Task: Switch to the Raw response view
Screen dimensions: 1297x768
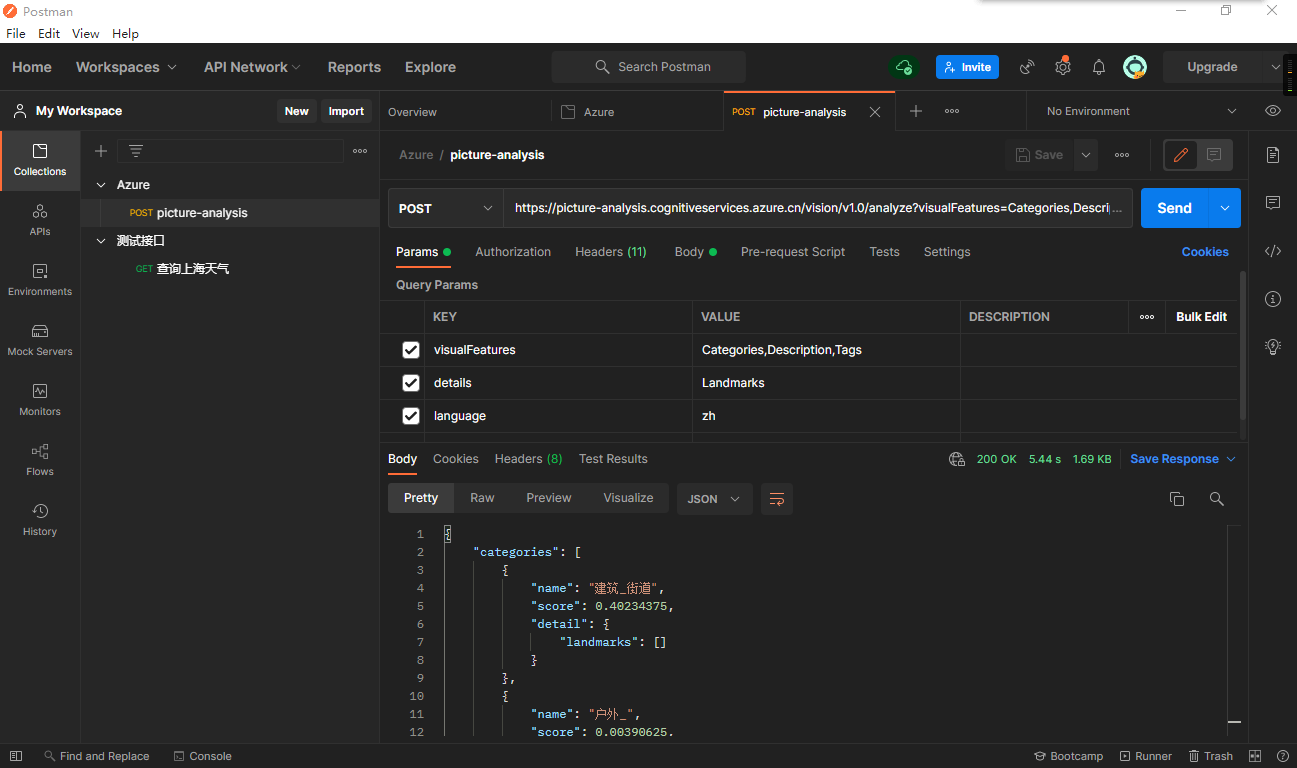Action: tap(482, 498)
